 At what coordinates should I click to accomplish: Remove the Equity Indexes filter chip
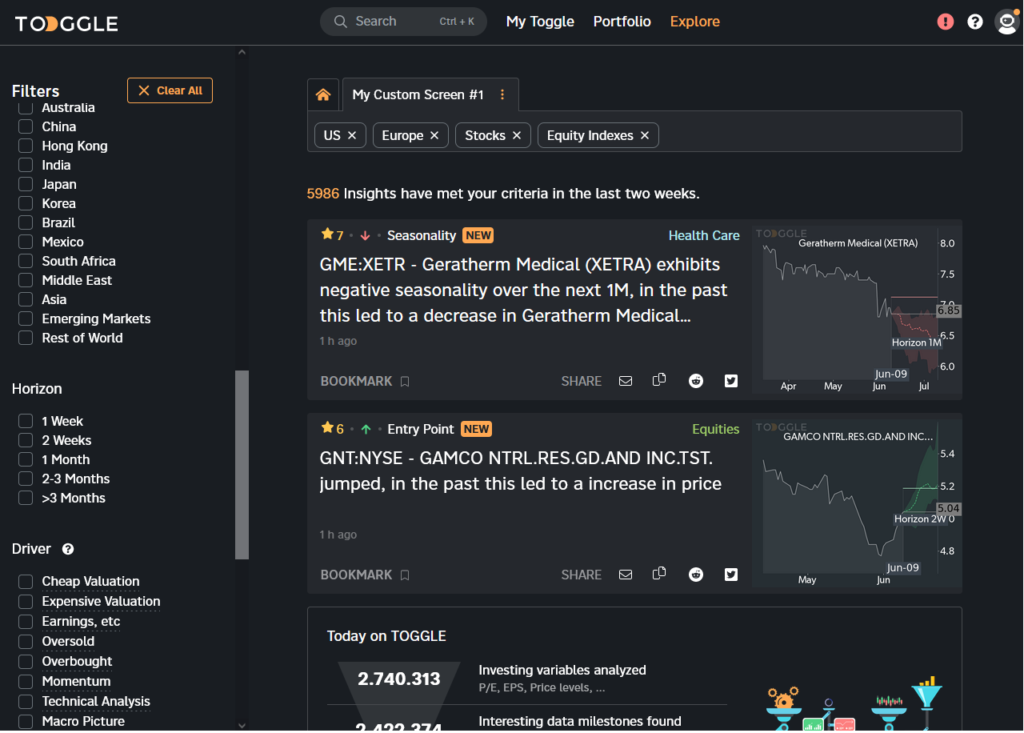coord(645,135)
